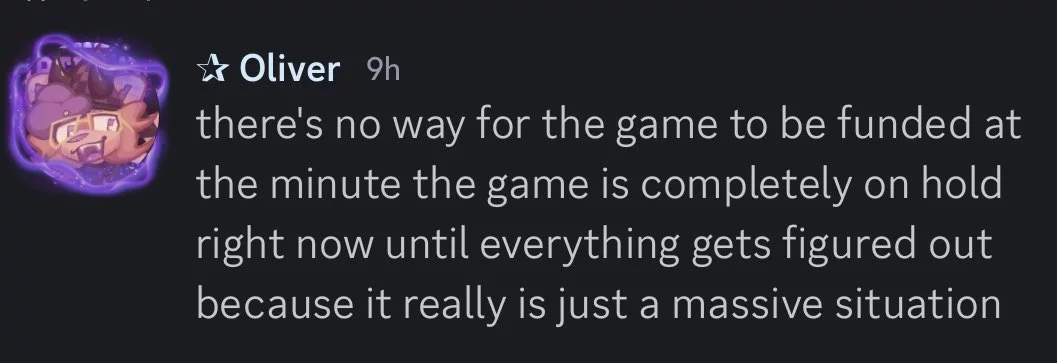Screen dimensions: 1057x363
Task: Open the Oliver username profile popup
Action: tap(289, 69)
